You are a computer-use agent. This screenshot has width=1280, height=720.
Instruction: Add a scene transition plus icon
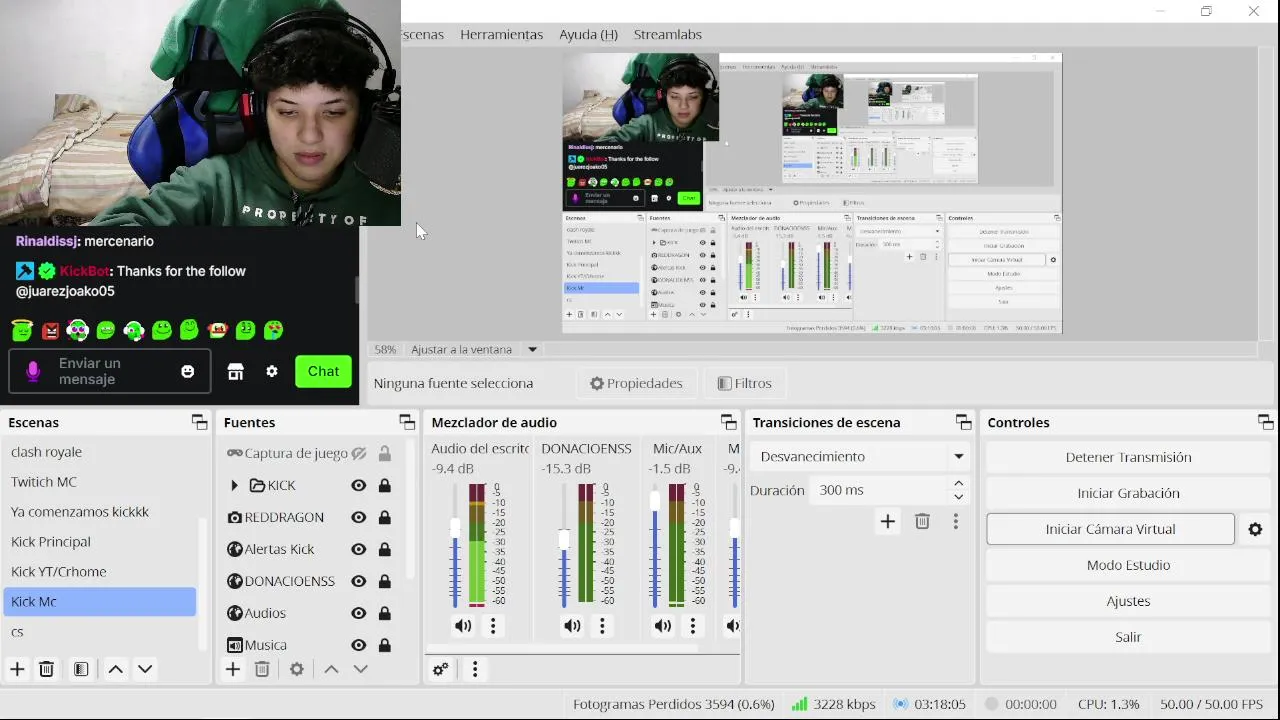pos(887,521)
